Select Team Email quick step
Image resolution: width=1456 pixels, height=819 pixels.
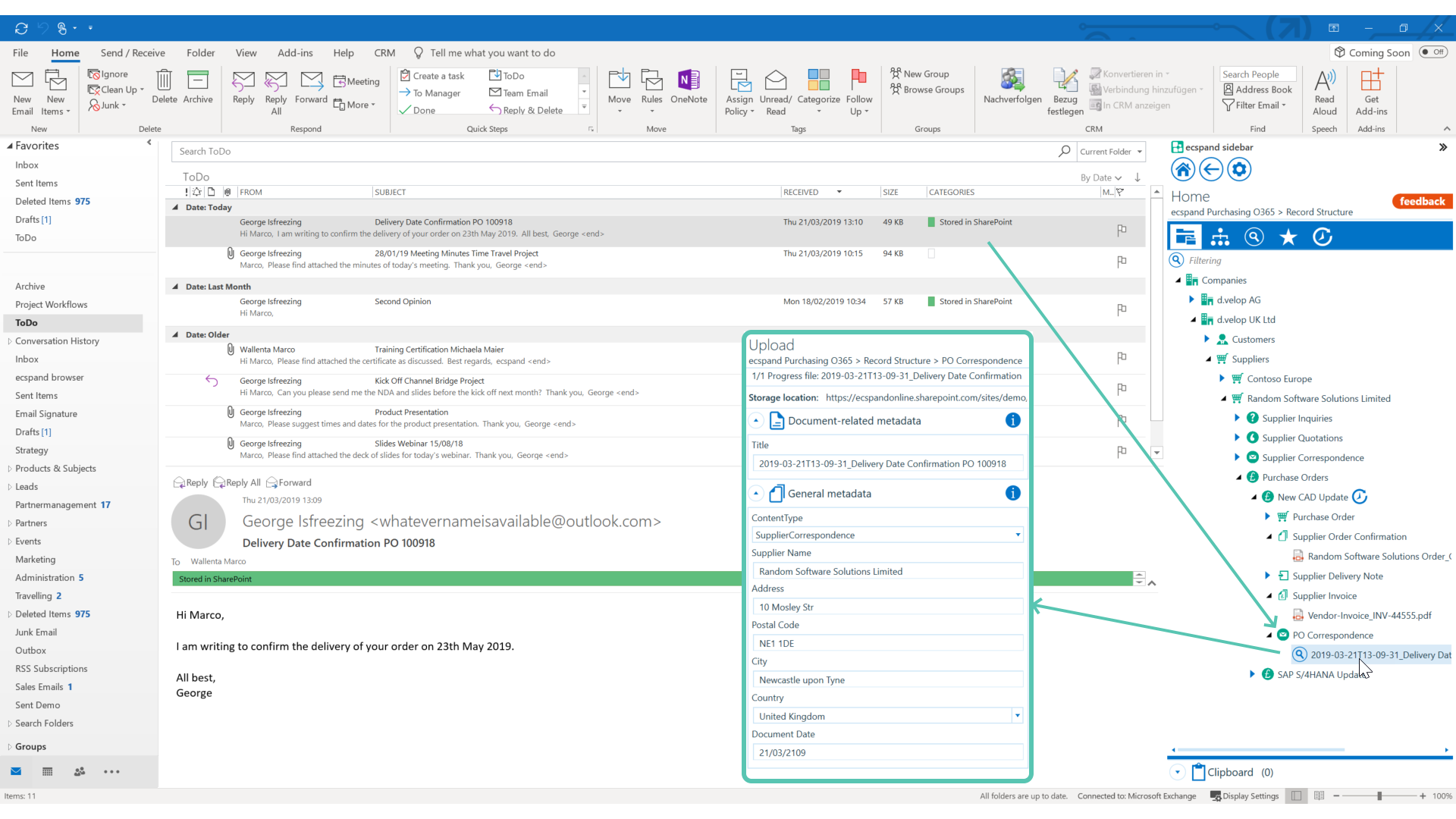519,93
